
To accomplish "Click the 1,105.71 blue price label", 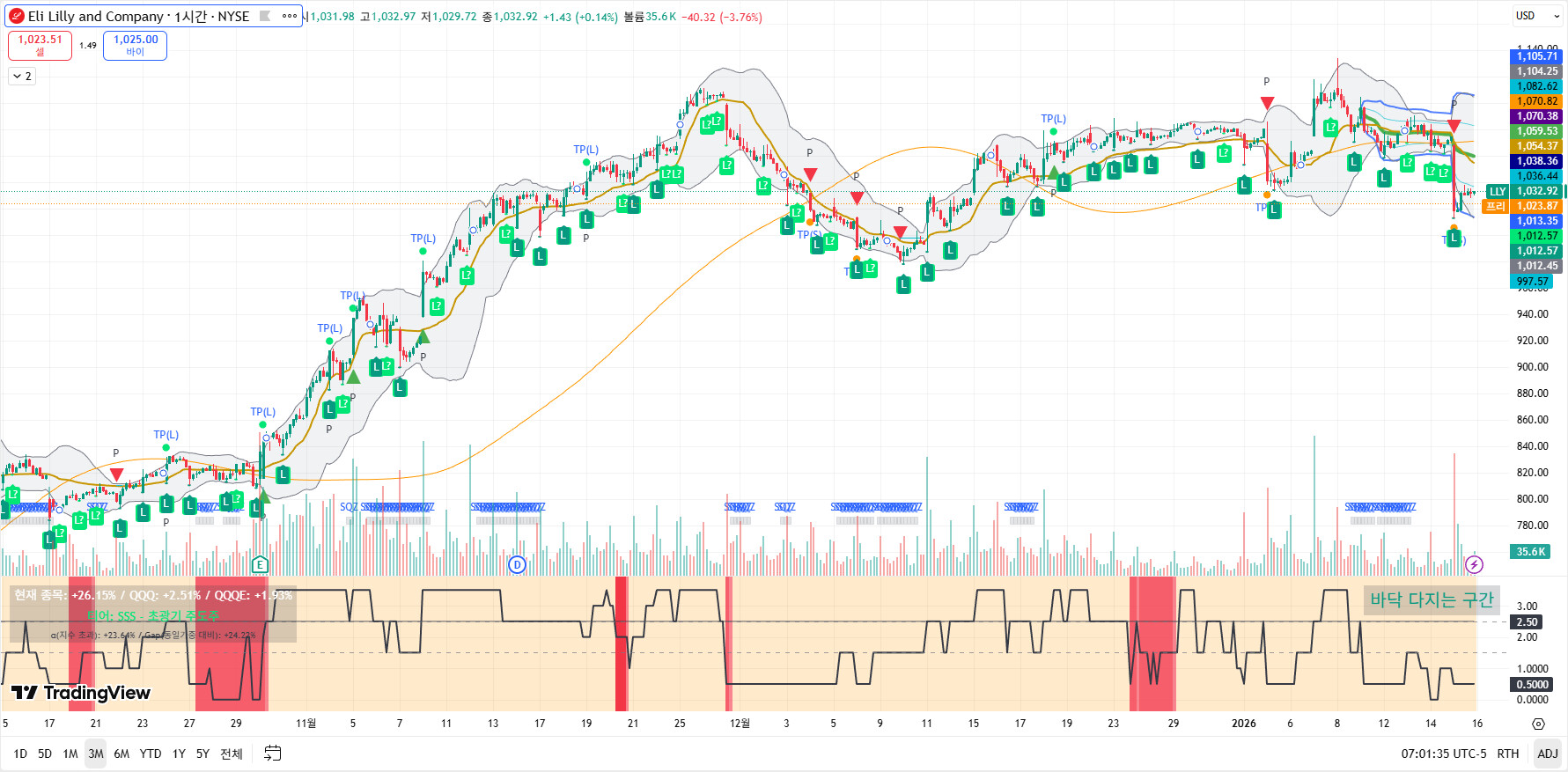I will pyautogui.click(x=1537, y=56).
